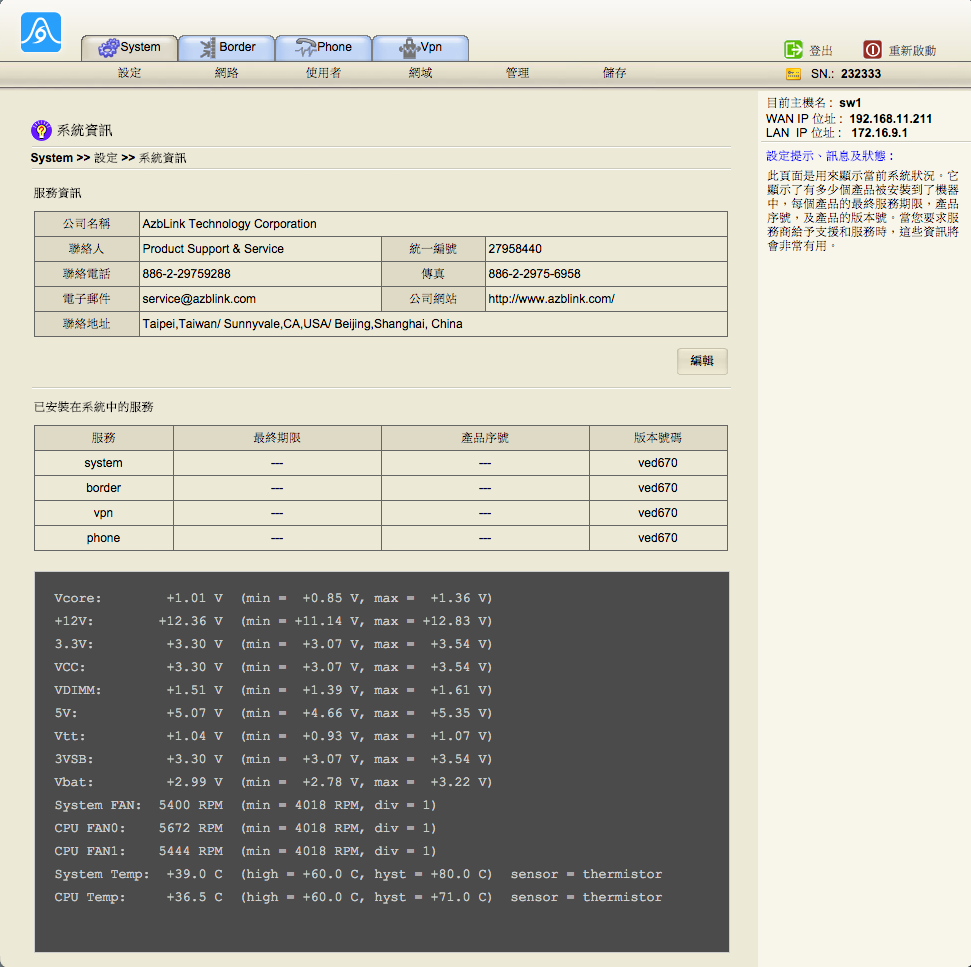Open the 網路 submenu
The width and height of the screenshot is (971, 967).
click(227, 73)
